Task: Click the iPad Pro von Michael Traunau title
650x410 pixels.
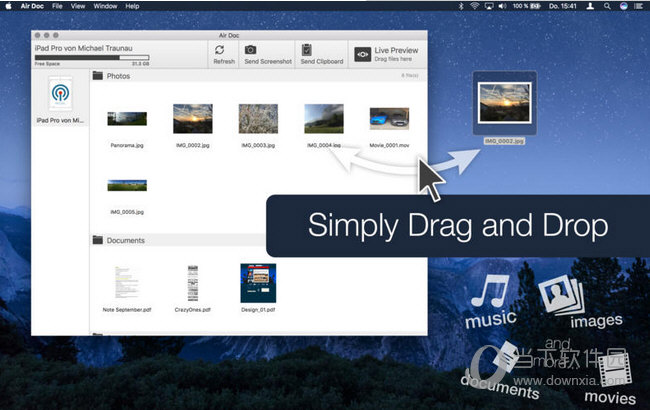Action: pyautogui.click(x=84, y=48)
